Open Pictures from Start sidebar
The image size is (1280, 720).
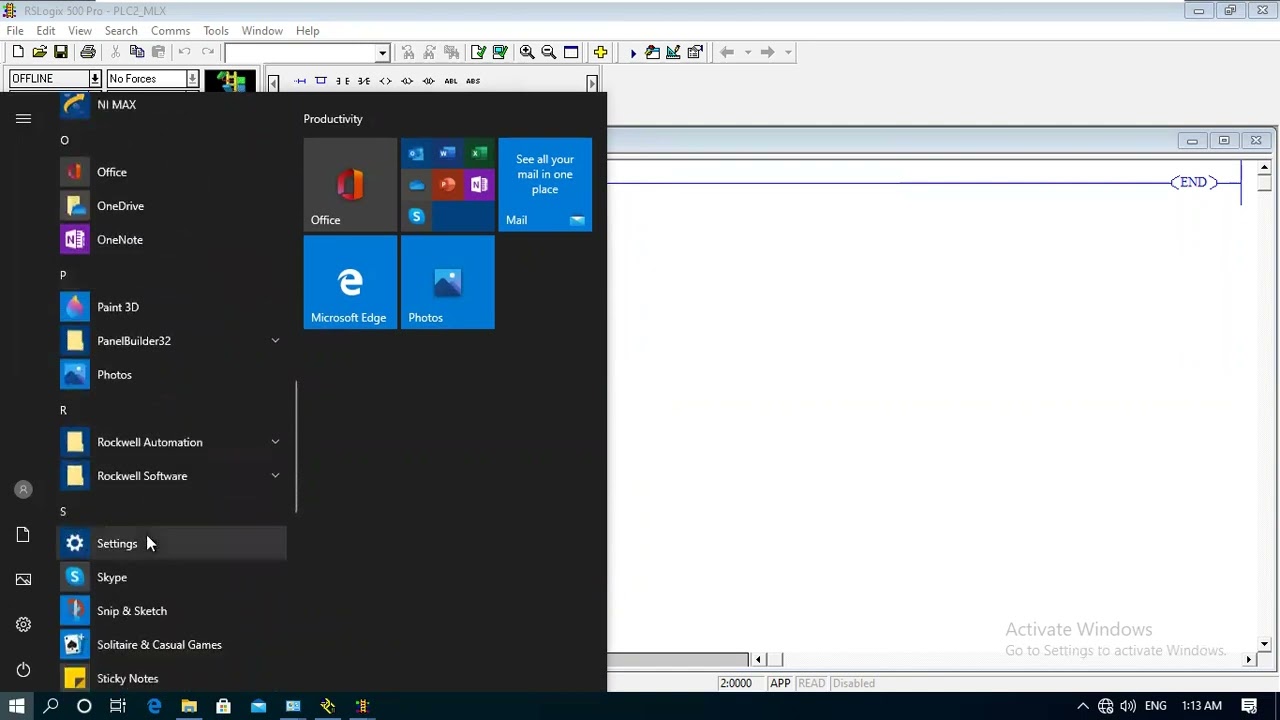coord(23,580)
